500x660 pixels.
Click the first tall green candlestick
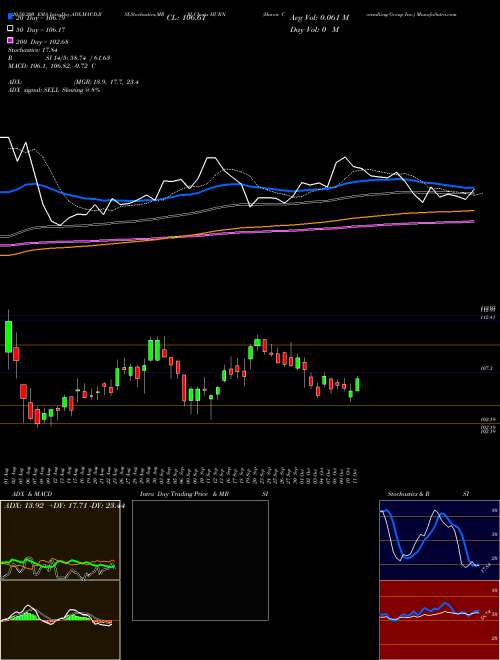pyautogui.click(x=8, y=337)
